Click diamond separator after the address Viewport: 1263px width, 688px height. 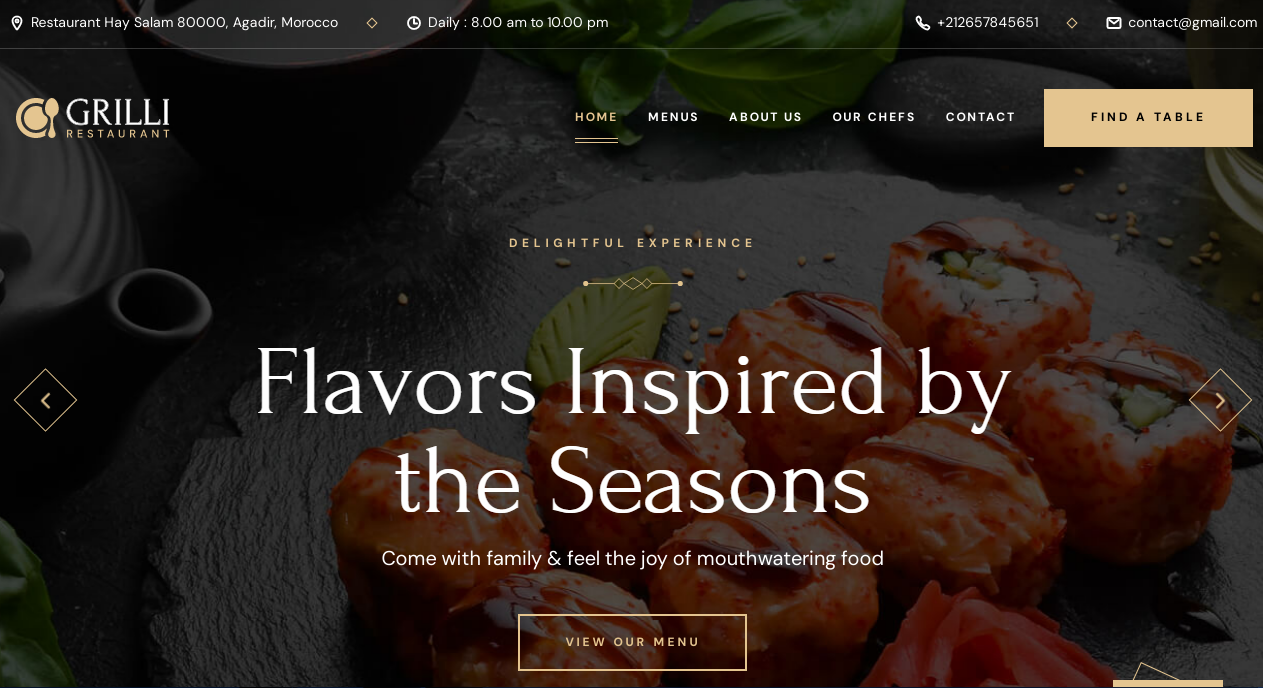[372, 23]
